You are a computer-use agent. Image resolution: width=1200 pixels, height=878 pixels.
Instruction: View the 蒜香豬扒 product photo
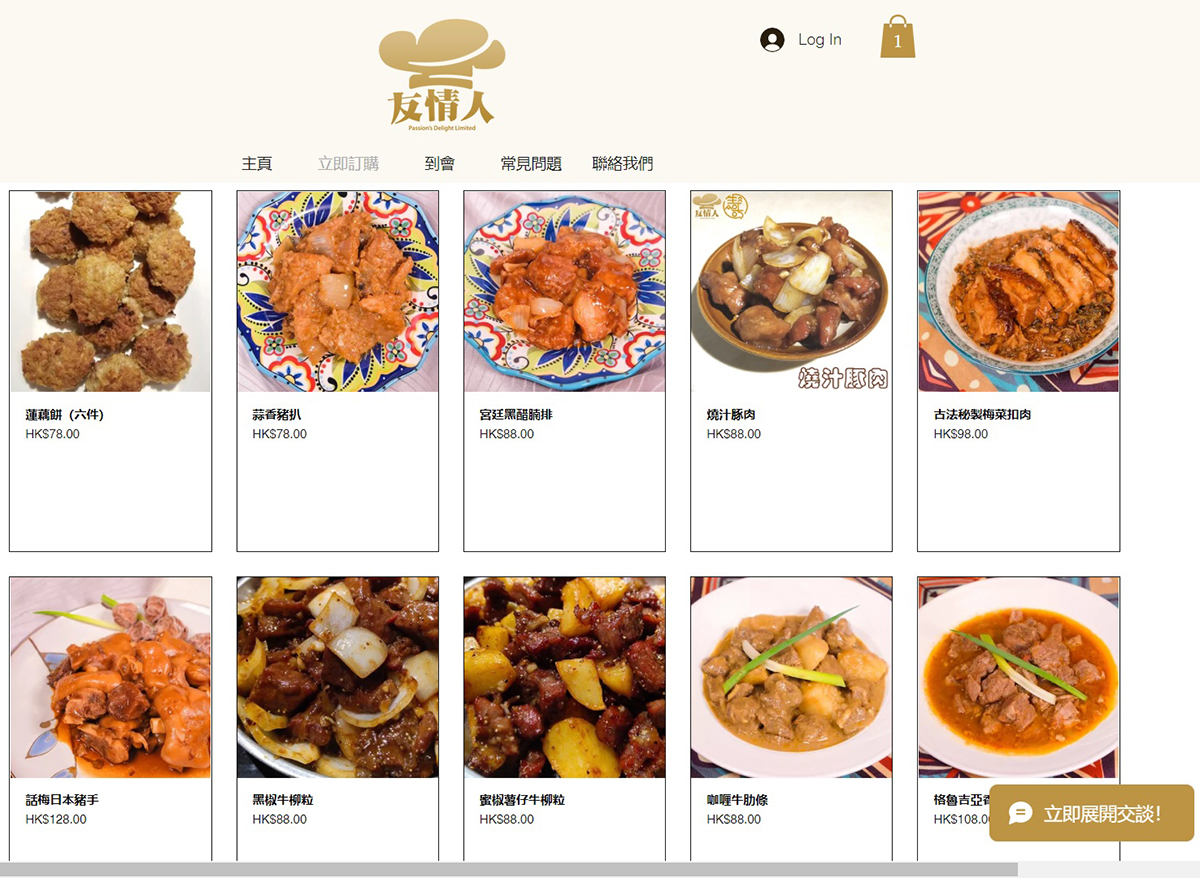[338, 291]
